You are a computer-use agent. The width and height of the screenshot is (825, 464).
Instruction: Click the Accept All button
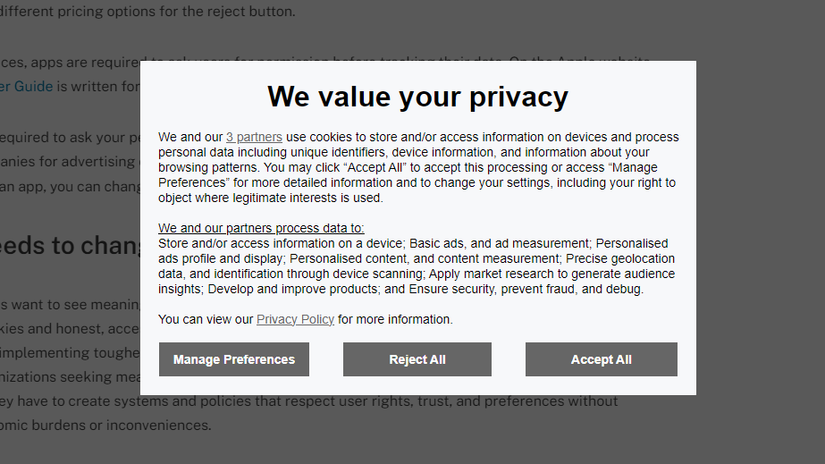click(x=601, y=360)
